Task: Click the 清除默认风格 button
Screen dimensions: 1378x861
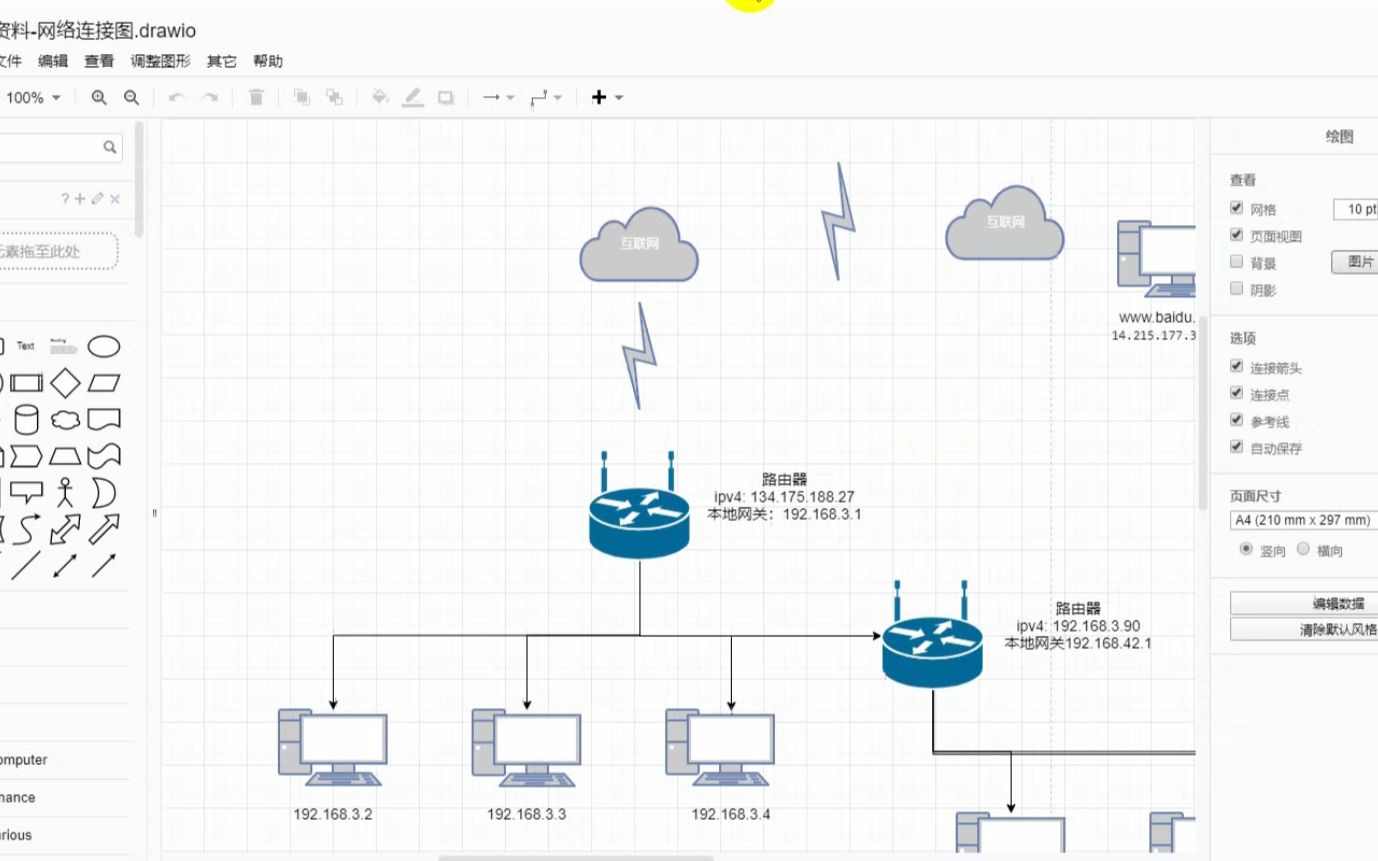Action: [1304, 629]
